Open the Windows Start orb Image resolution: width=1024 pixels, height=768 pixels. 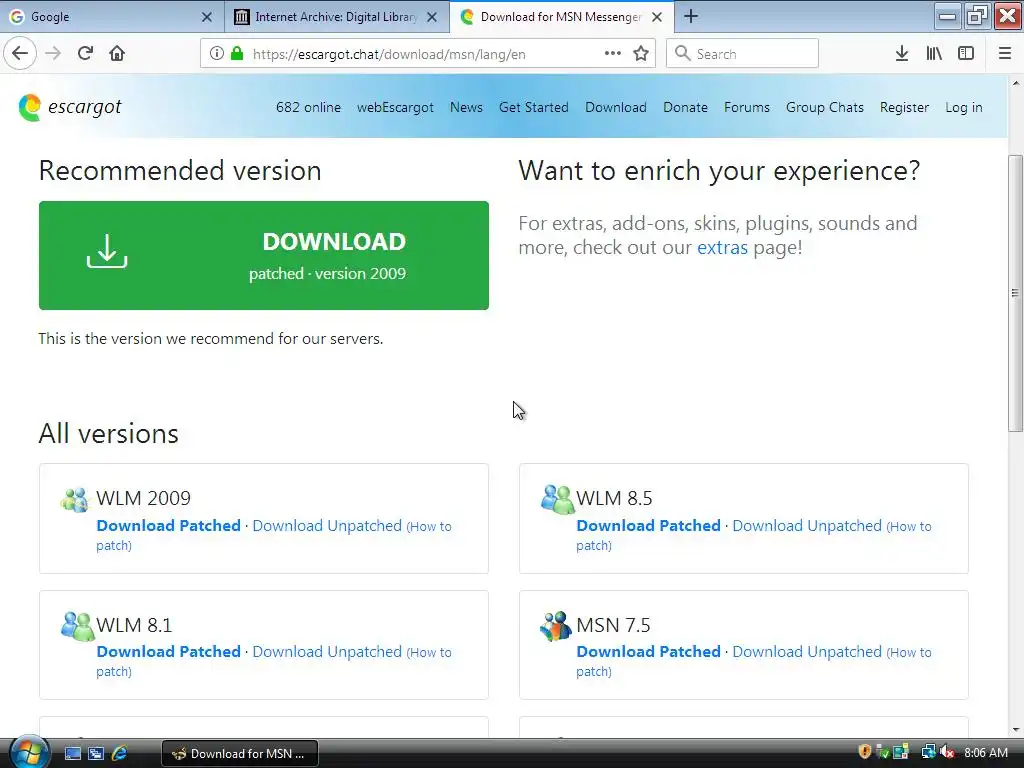tap(29, 752)
